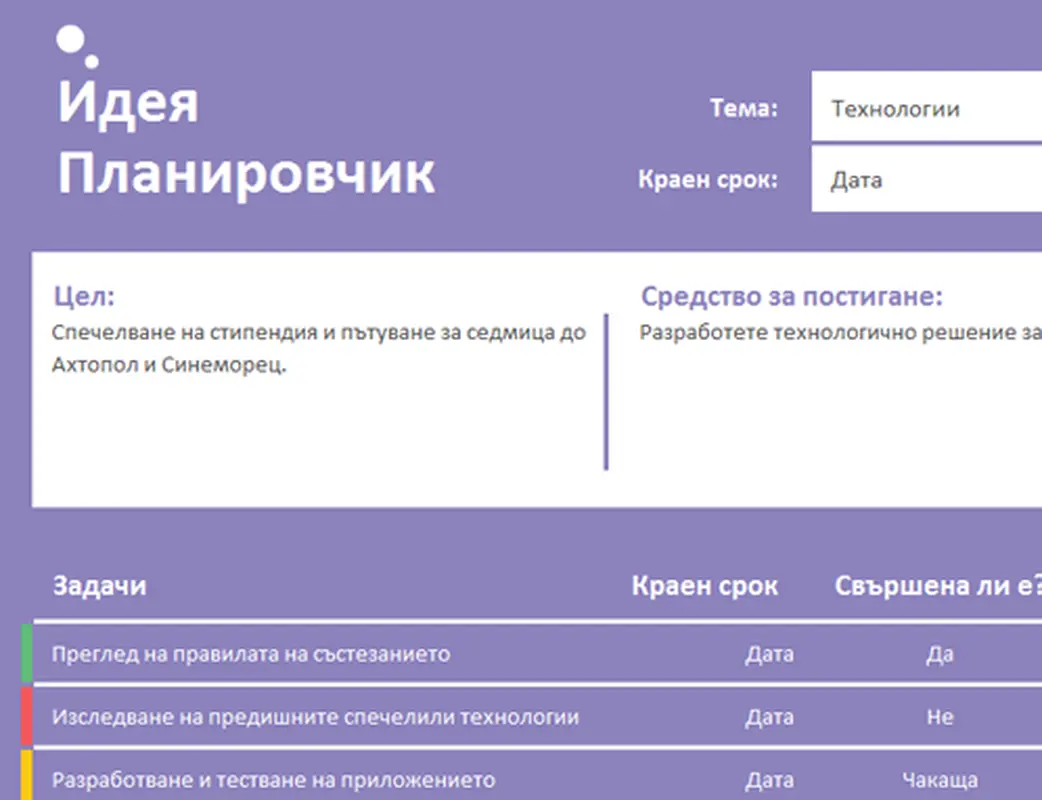1042x800 pixels.
Task: Select task 'Изследване на предишните спечелили технологии'
Action: click(x=316, y=717)
